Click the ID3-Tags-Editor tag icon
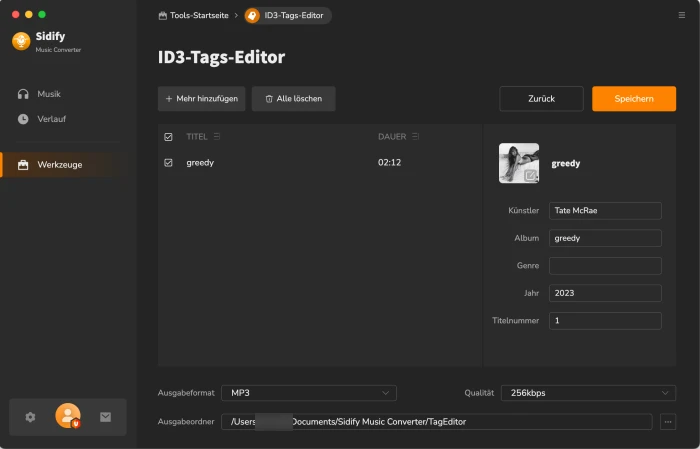Viewport: 700px width, 449px height. click(252, 16)
